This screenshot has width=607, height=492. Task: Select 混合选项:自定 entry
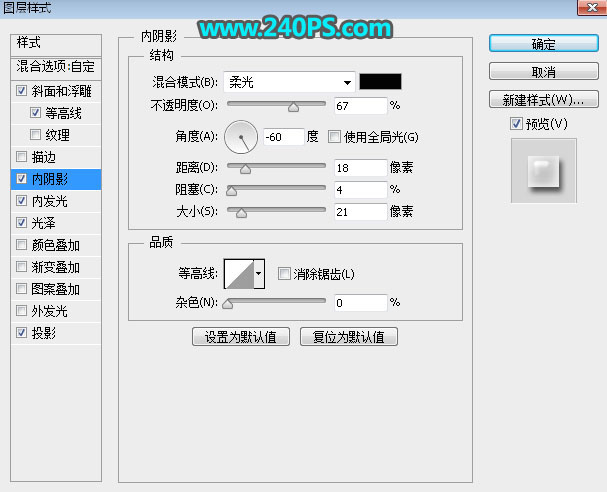coord(56,67)
